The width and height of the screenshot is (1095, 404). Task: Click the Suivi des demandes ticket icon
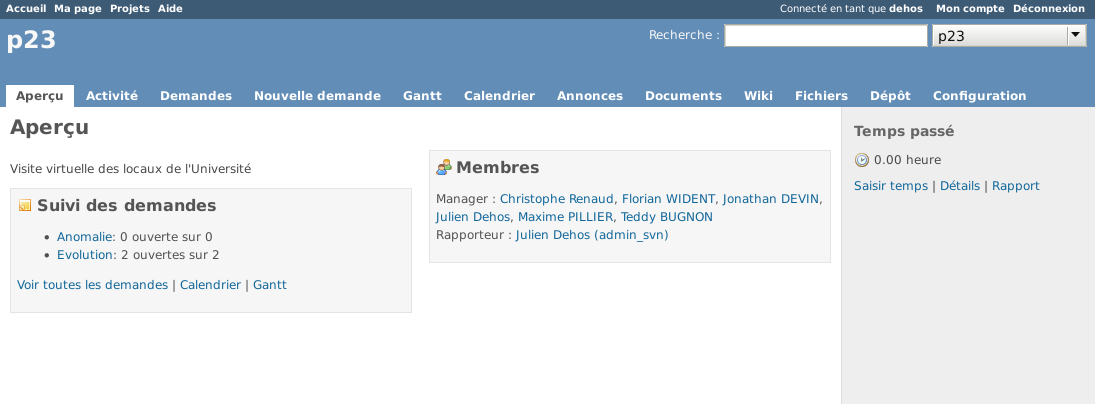click(x=25, y=205)
